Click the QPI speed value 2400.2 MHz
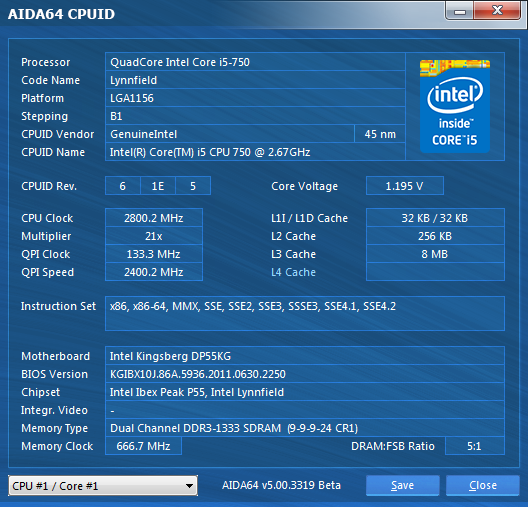This screenshot has height=507, width=528. tap(154, 272)
